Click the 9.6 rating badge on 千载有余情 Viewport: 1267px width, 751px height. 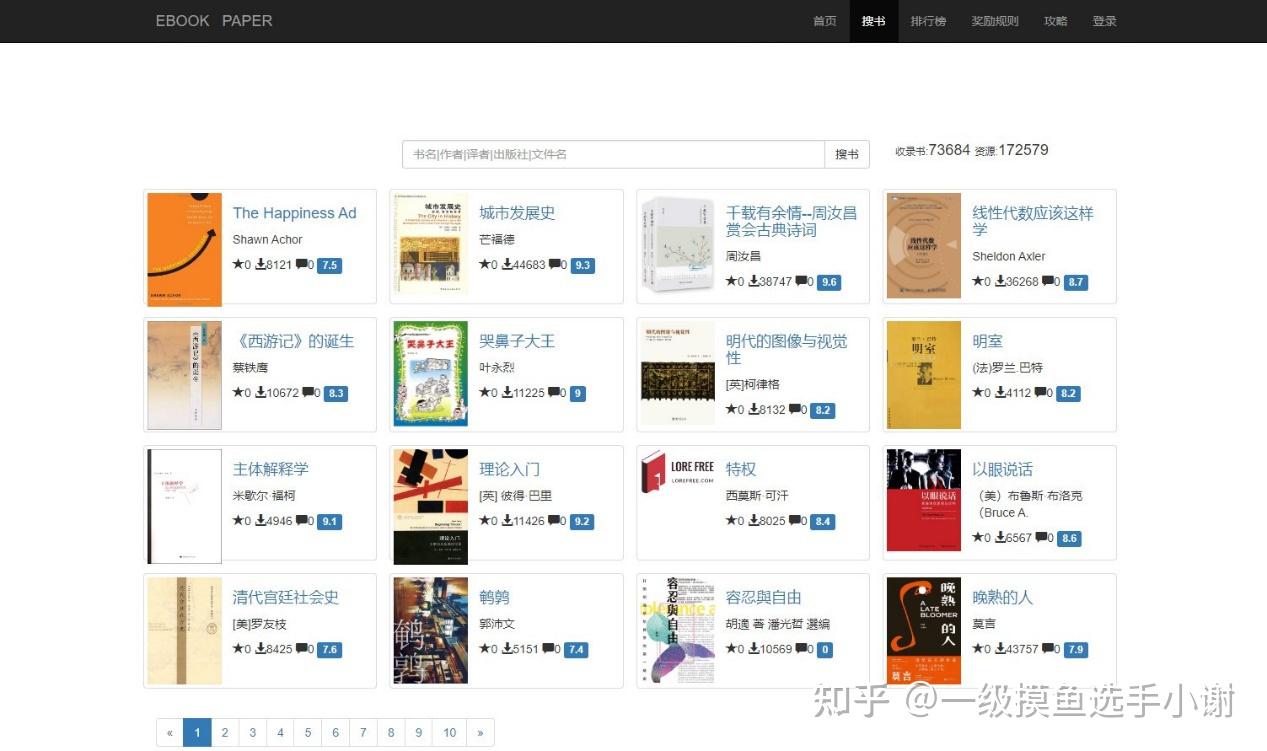pyautogui.click(x=828, y=282)
